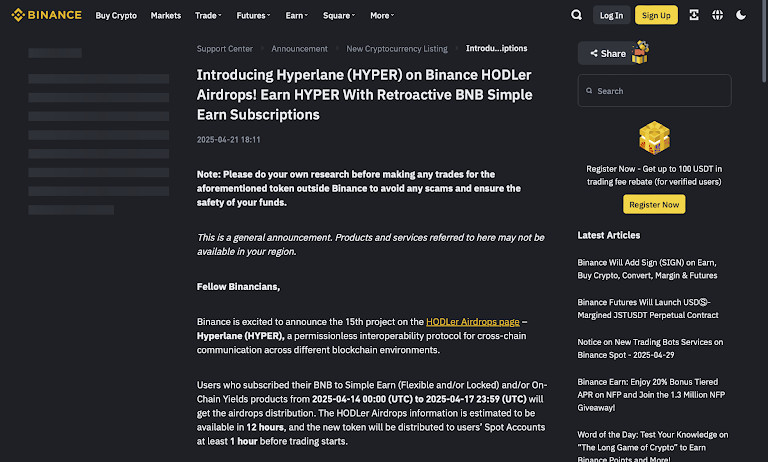The image size is (768, 462).
Task: Focus the article Search input field
Action: [x=660, y=91]
